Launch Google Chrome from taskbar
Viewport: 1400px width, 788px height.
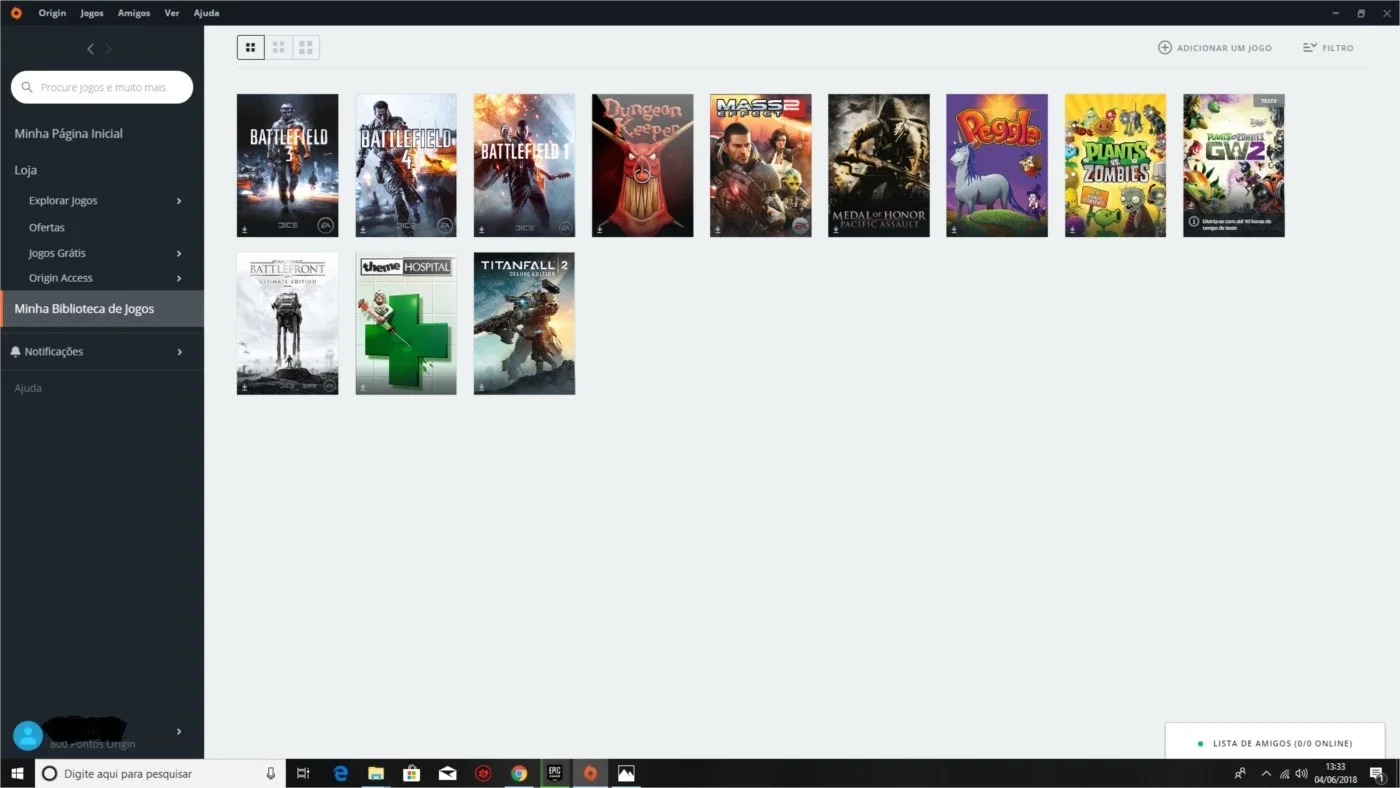pyautogui.click(x=518, y=773)
